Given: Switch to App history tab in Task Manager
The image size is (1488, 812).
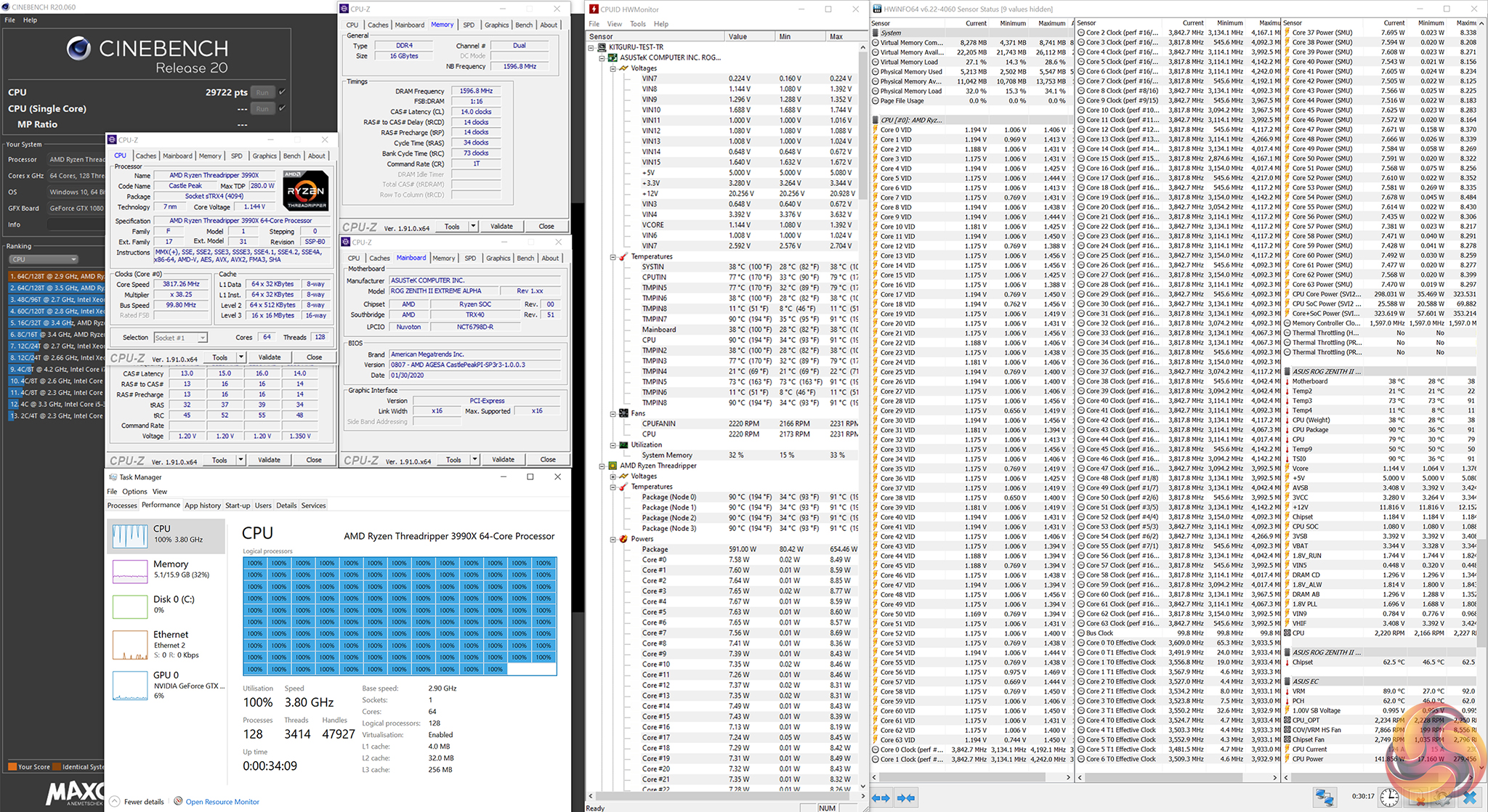Looking at the screenshot, I should click(203, 506).
